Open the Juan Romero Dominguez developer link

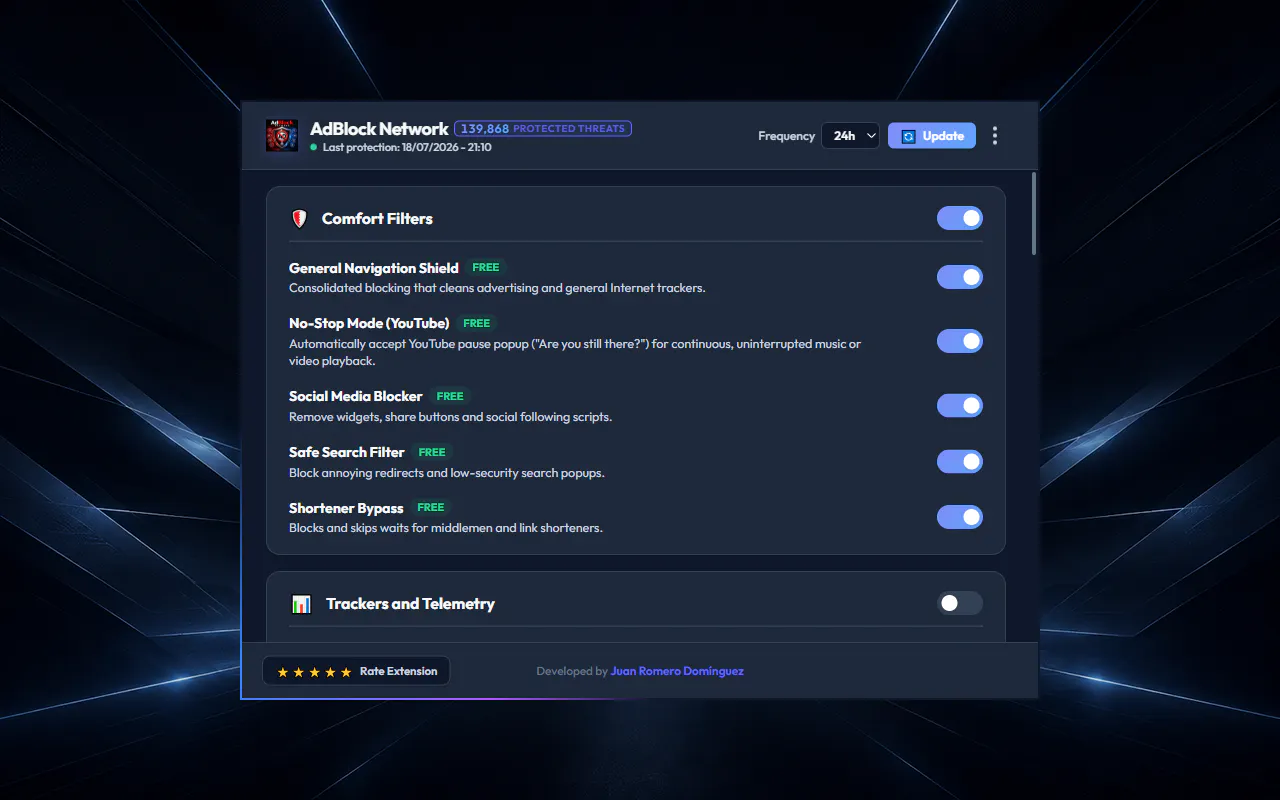[x=677, y=672]
